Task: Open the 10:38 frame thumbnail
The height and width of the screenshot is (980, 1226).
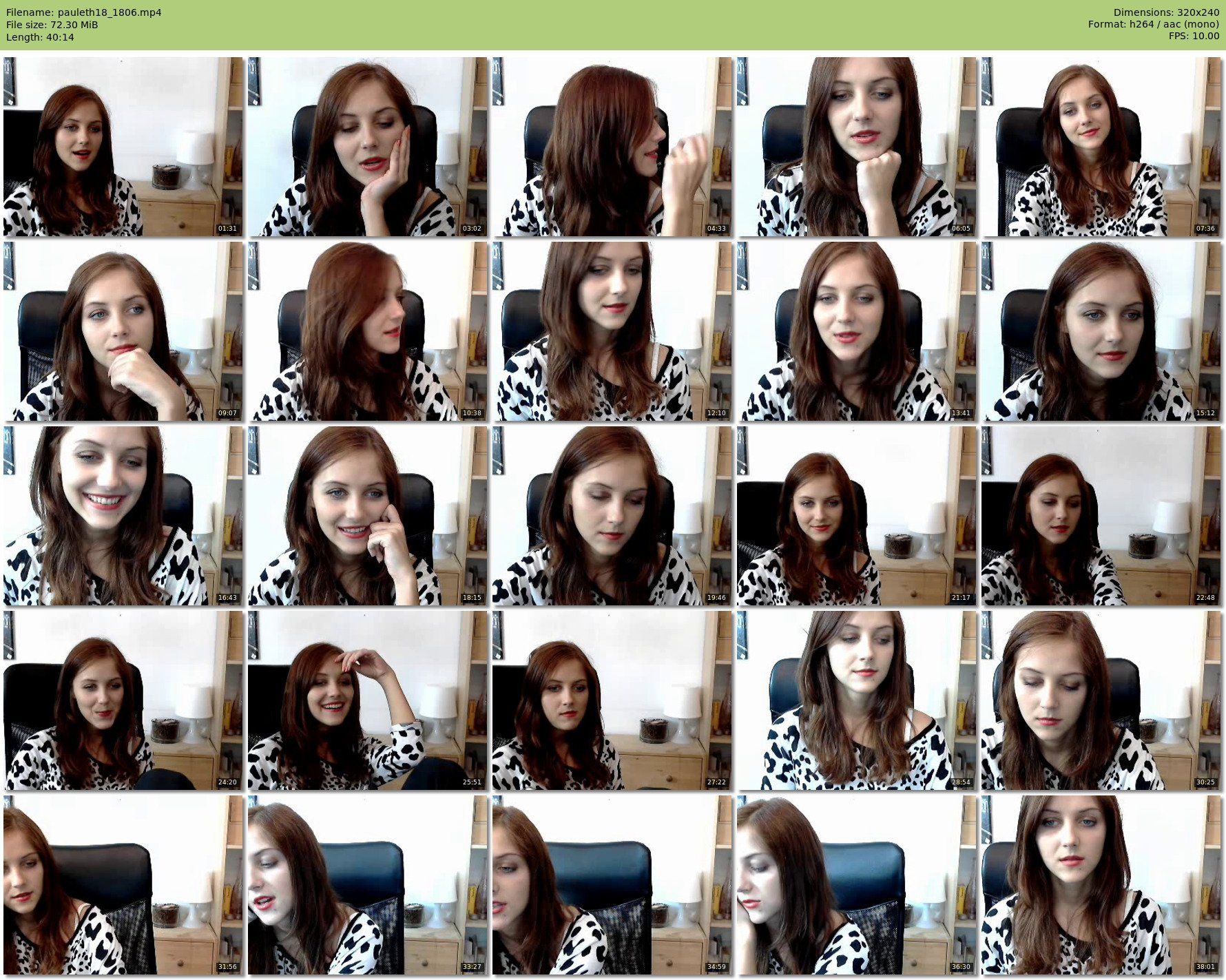Action: click(x=368, y=331)
